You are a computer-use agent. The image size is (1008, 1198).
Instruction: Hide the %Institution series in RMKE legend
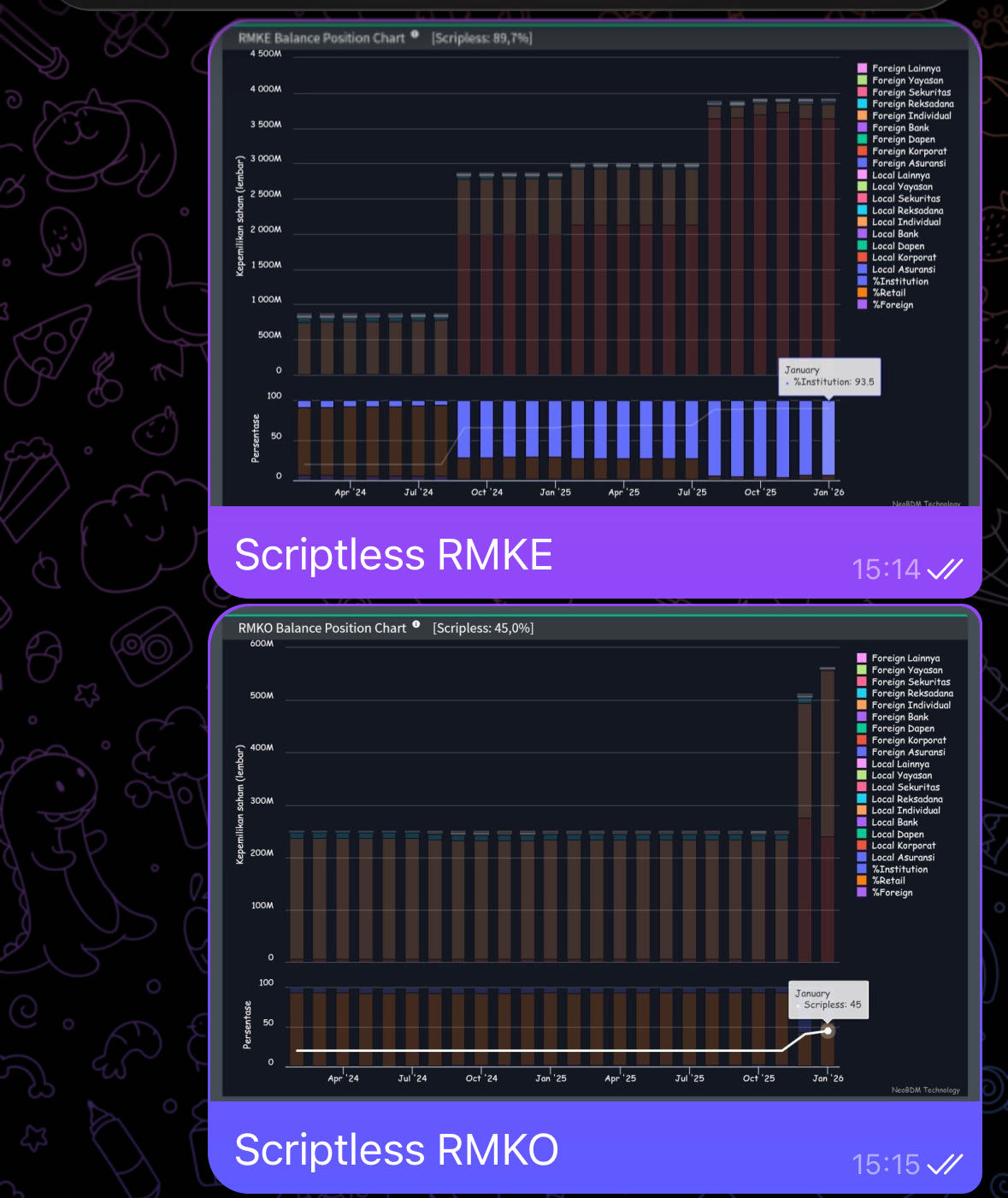coord(893,281)
